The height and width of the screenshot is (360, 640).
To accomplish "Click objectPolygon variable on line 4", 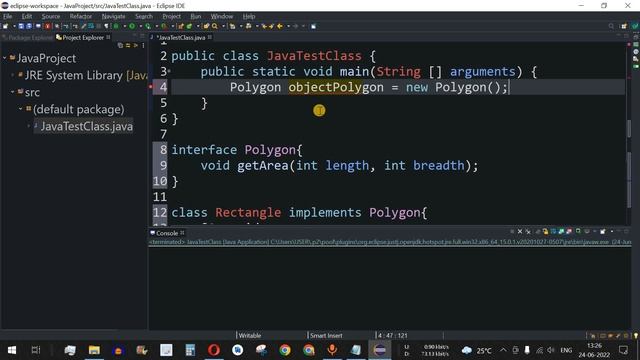I will (336, 87).
